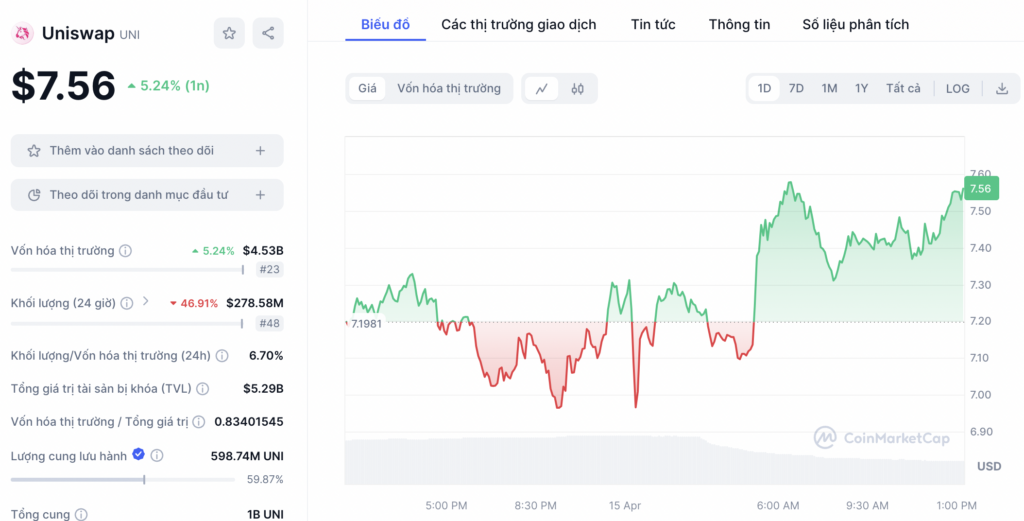Select the 1Y time range
Screen dimensions: 1024x521
[861, 89]
